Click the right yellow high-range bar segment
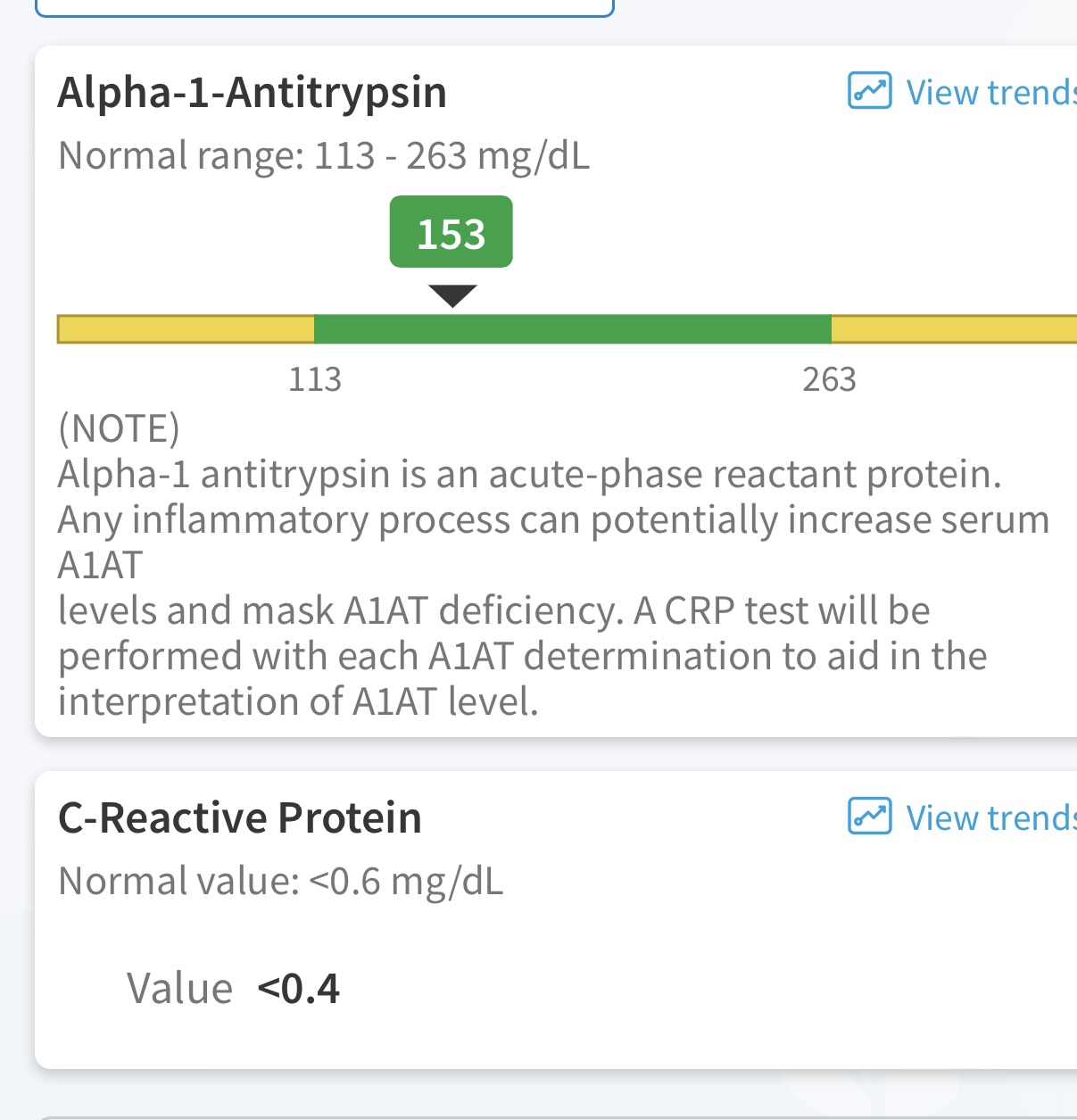Screen dimensions: 1077x1120 coord(953,328)
